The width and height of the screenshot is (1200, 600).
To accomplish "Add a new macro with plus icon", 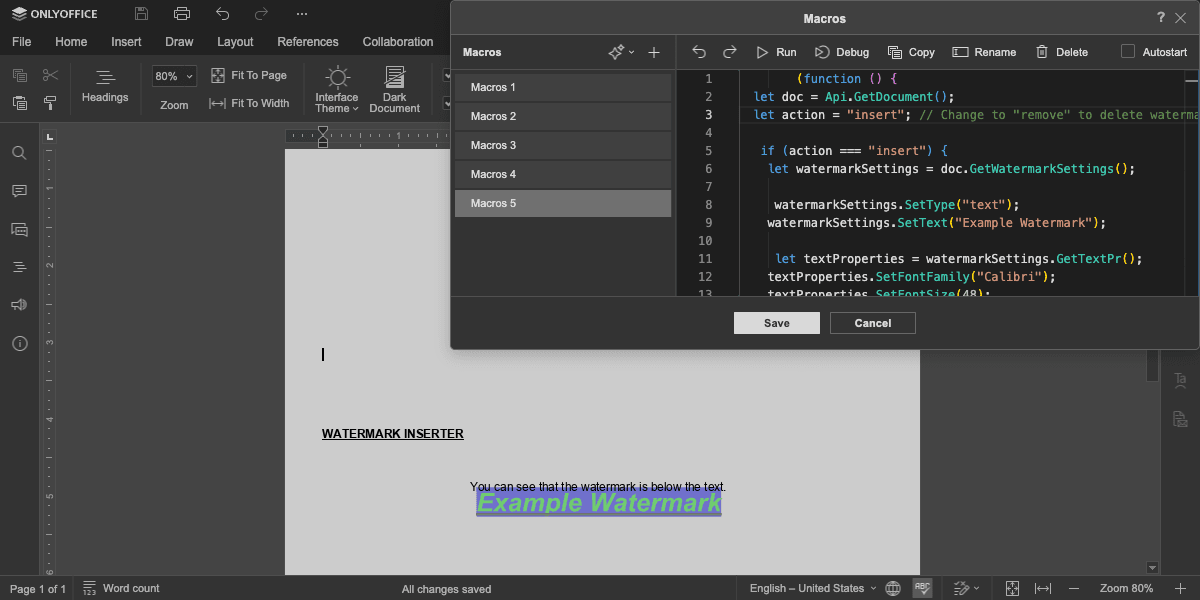I will click(654, 52).
